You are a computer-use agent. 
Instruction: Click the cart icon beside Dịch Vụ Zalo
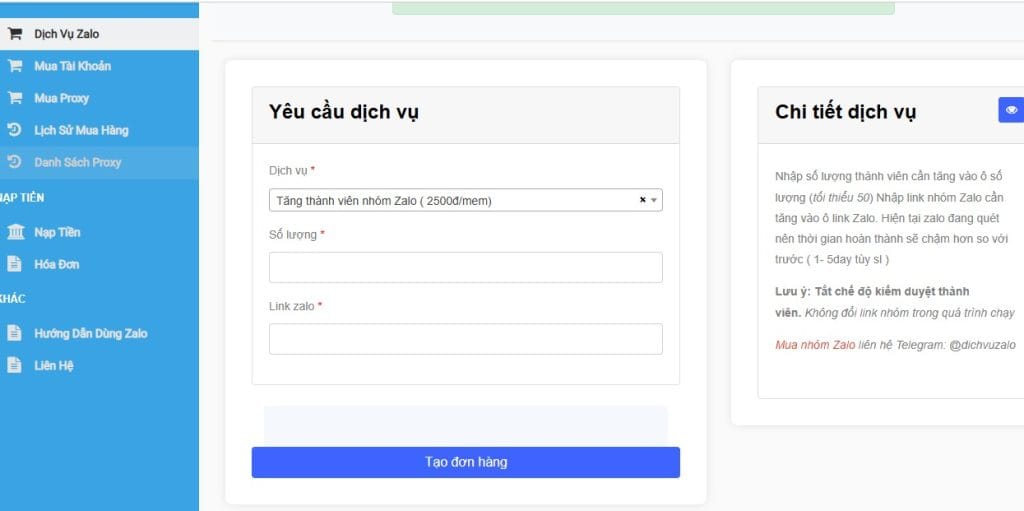tap(15, 33)
